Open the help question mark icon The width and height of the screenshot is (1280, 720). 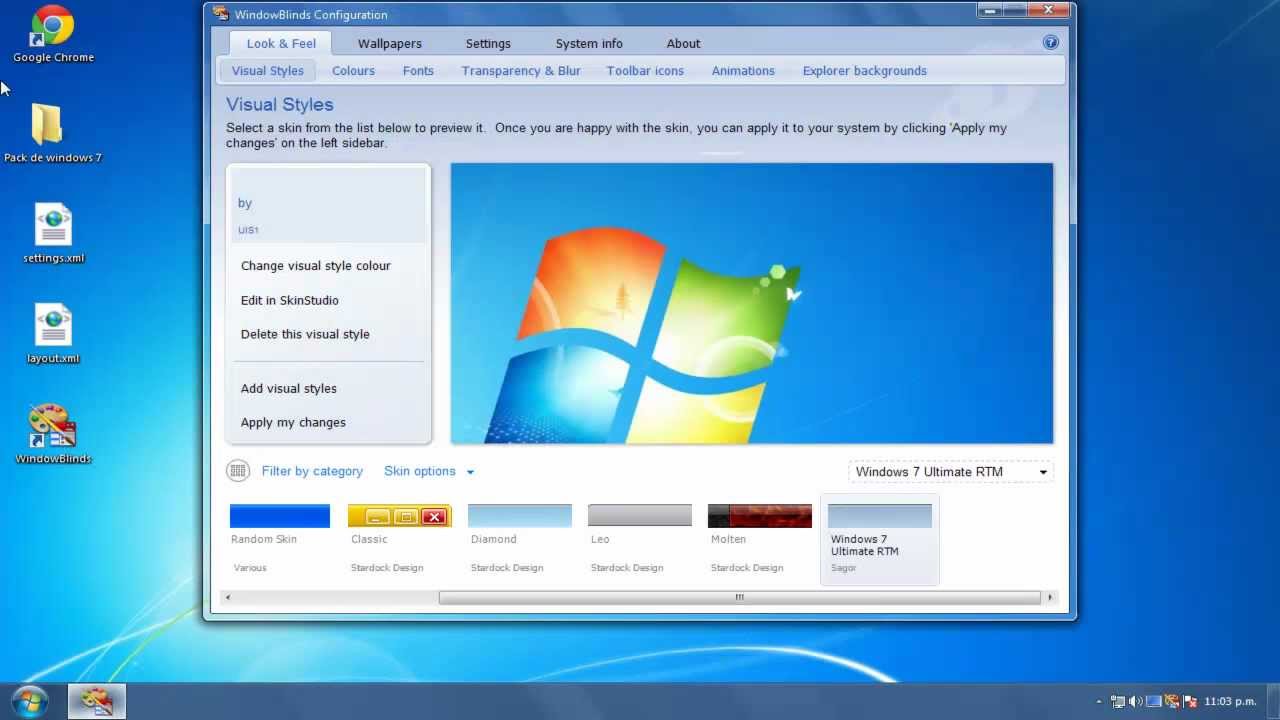point(1050,42)
